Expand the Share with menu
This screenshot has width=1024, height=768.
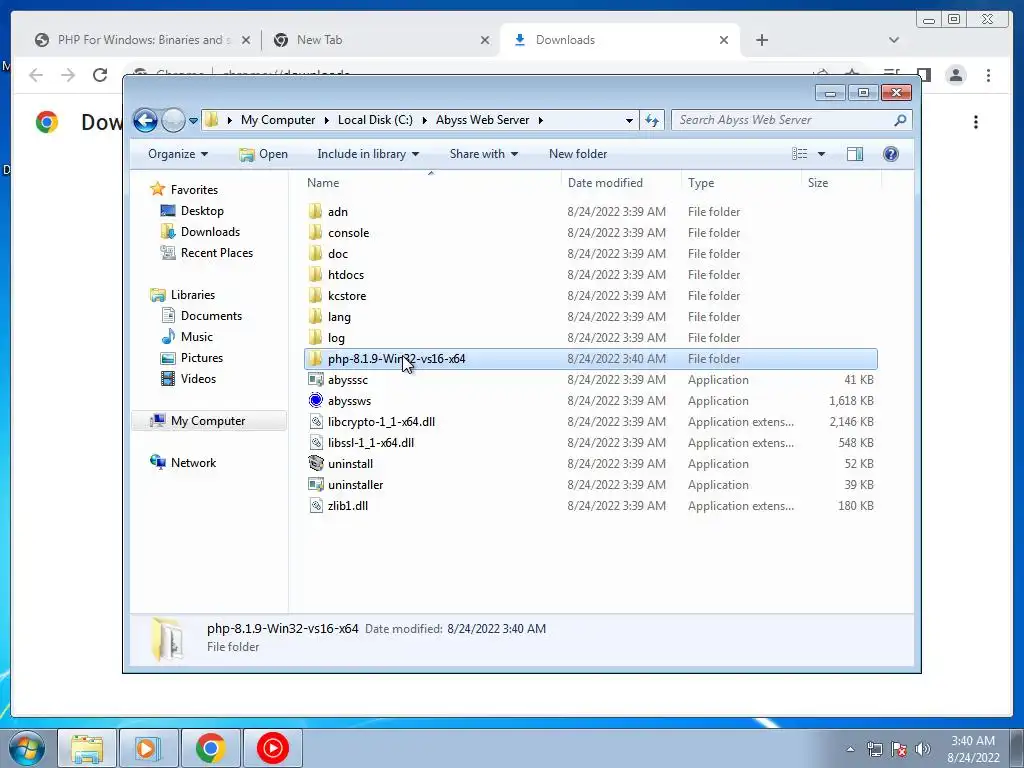pos(483,154)
